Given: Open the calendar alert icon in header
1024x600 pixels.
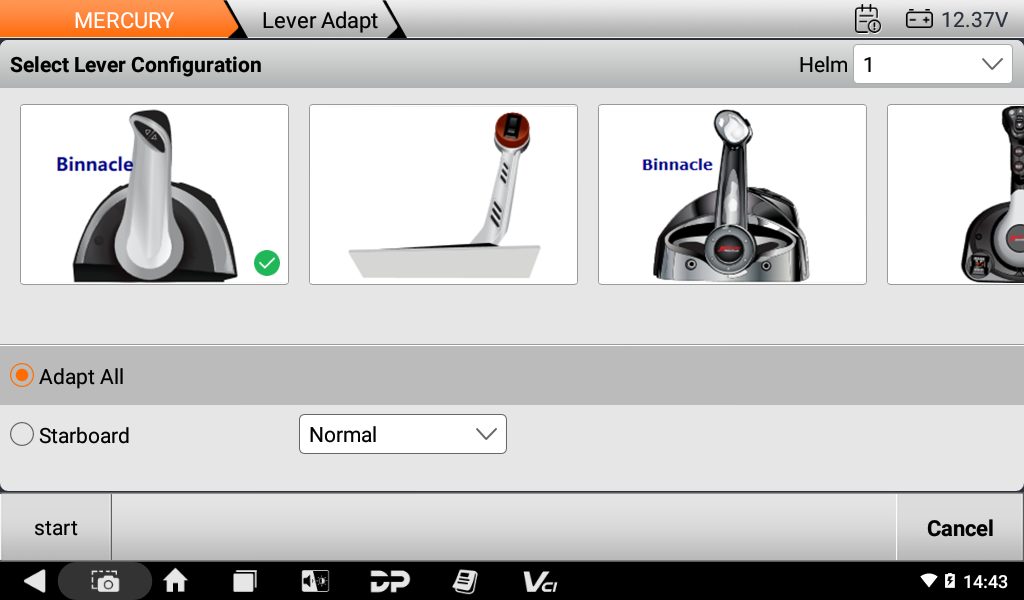Looking at the screenshot, I should (x=867, y=19).
